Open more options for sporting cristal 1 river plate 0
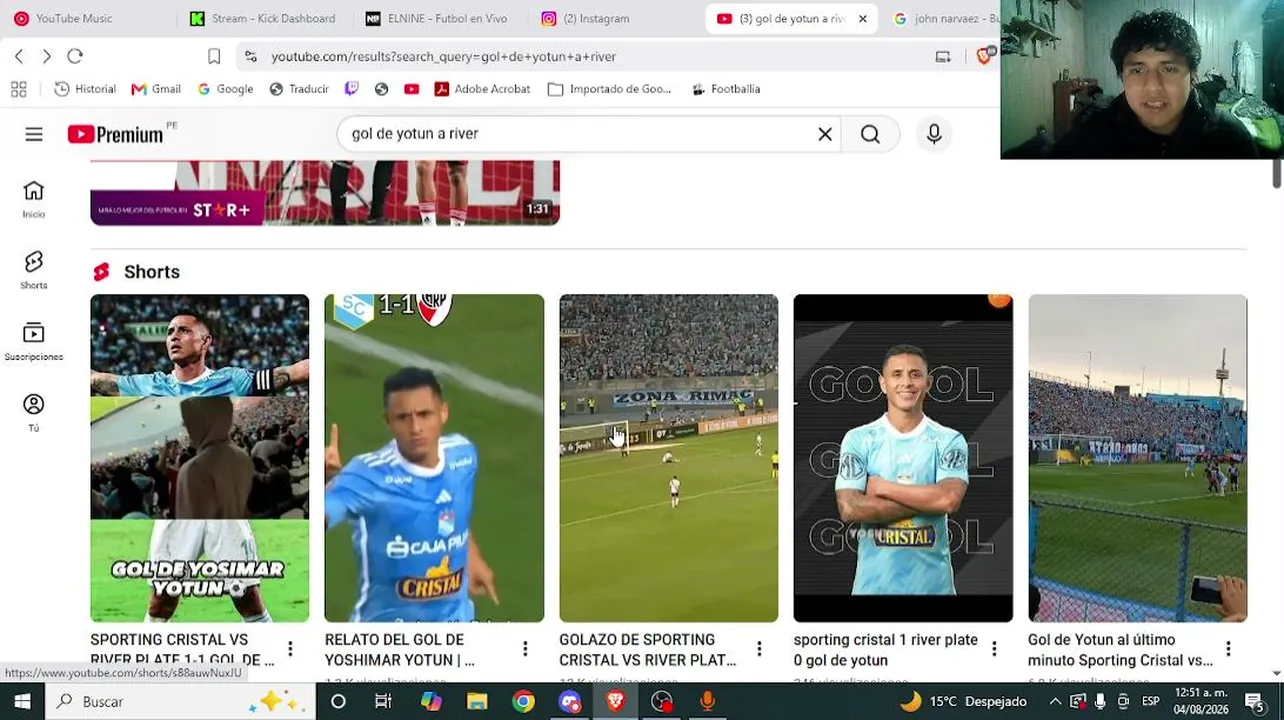This screenshot has height=720, width=1284. pos(994,650)
